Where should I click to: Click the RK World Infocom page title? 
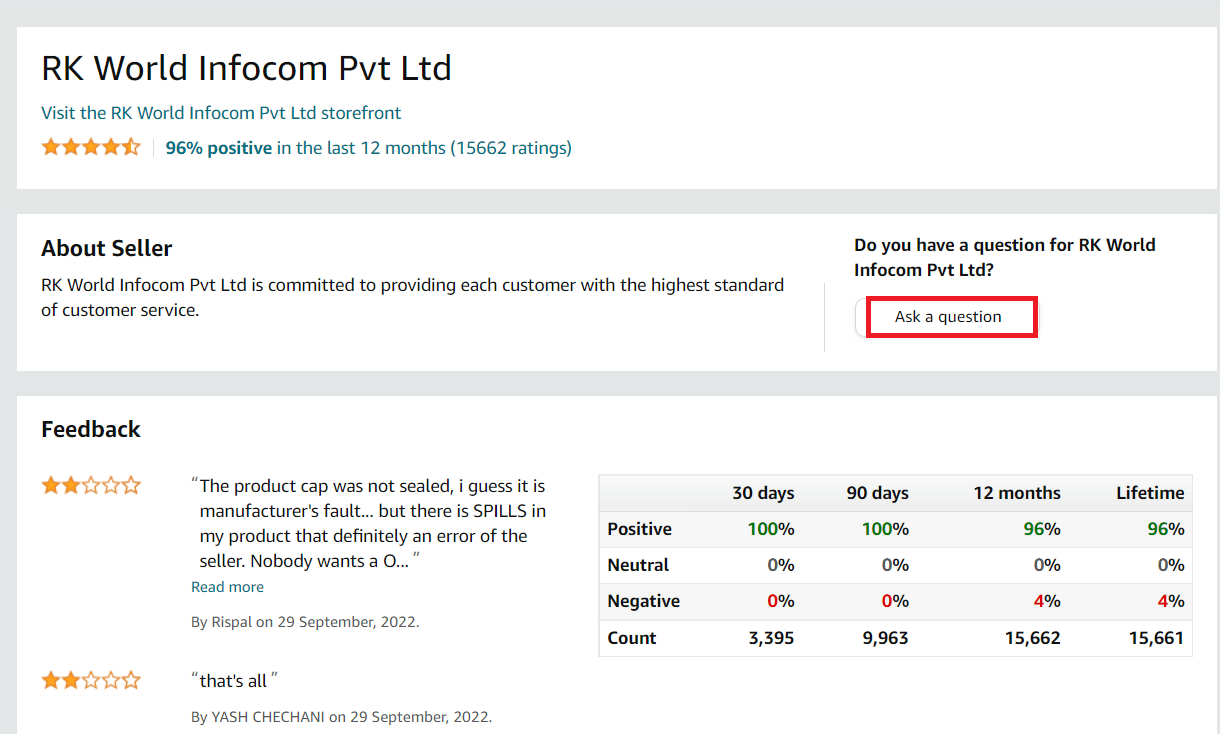[x=246, y=68]
